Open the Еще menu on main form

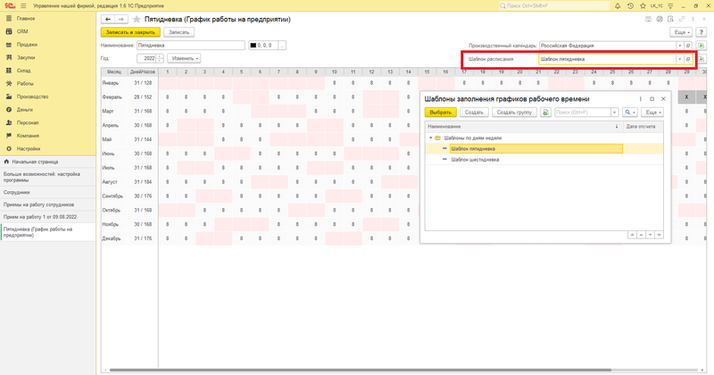click(681, 32)
